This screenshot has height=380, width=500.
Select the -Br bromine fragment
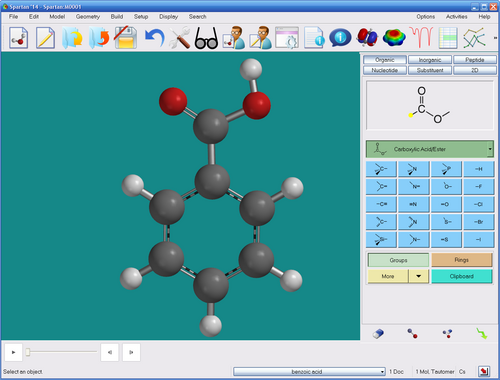point(479,222)
